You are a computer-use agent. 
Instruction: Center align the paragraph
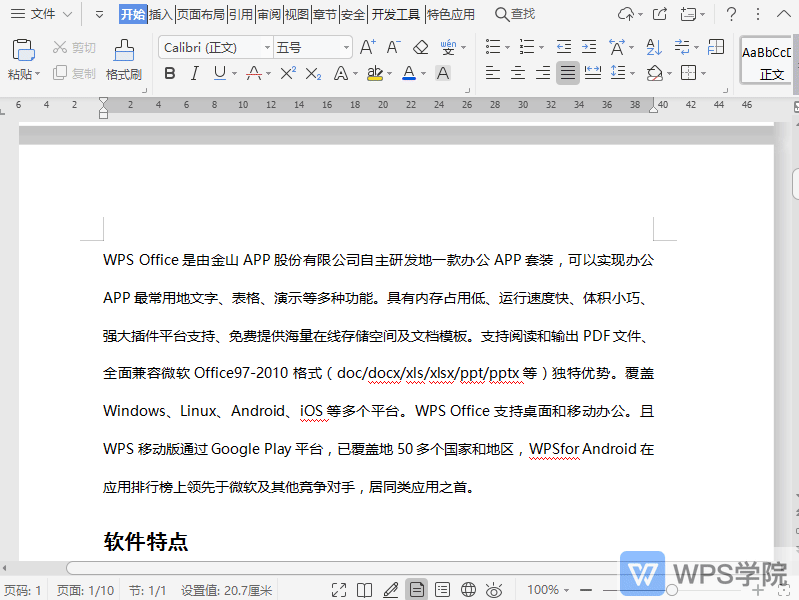pyautogui.click(x=518, y=73)
